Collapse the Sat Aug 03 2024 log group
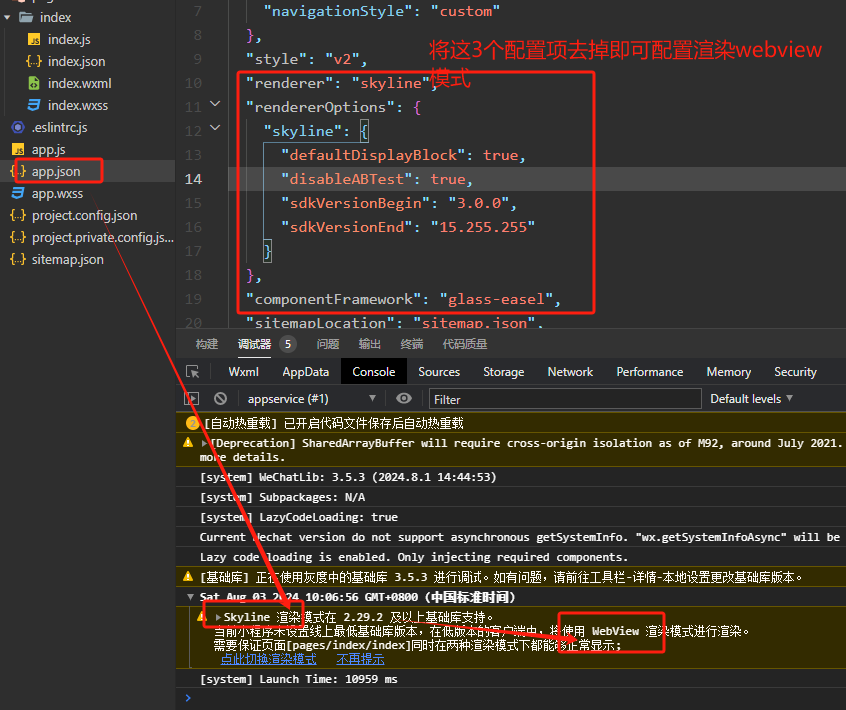Viewport: 846px width, 710px height. coord(190,597)
